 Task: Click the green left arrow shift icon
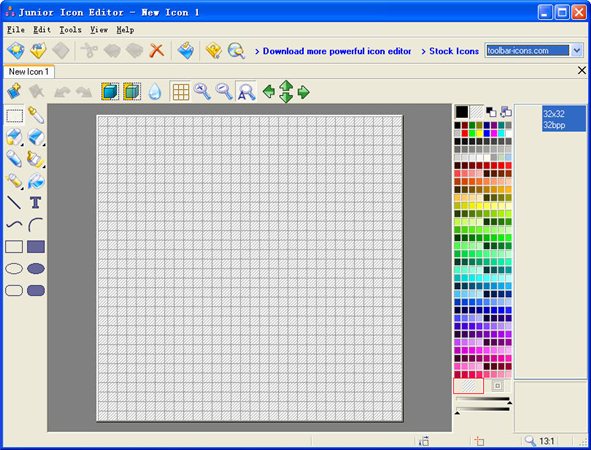(269, 92)
